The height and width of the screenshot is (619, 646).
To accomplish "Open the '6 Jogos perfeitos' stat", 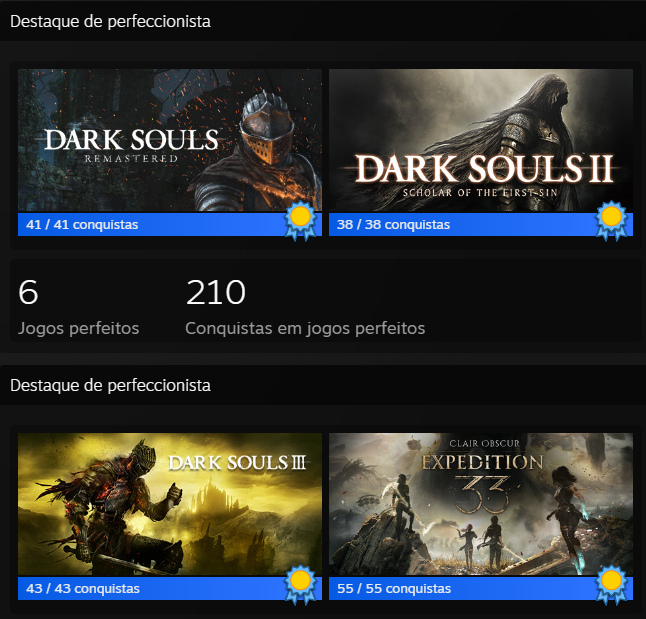I will click(78, 307).
